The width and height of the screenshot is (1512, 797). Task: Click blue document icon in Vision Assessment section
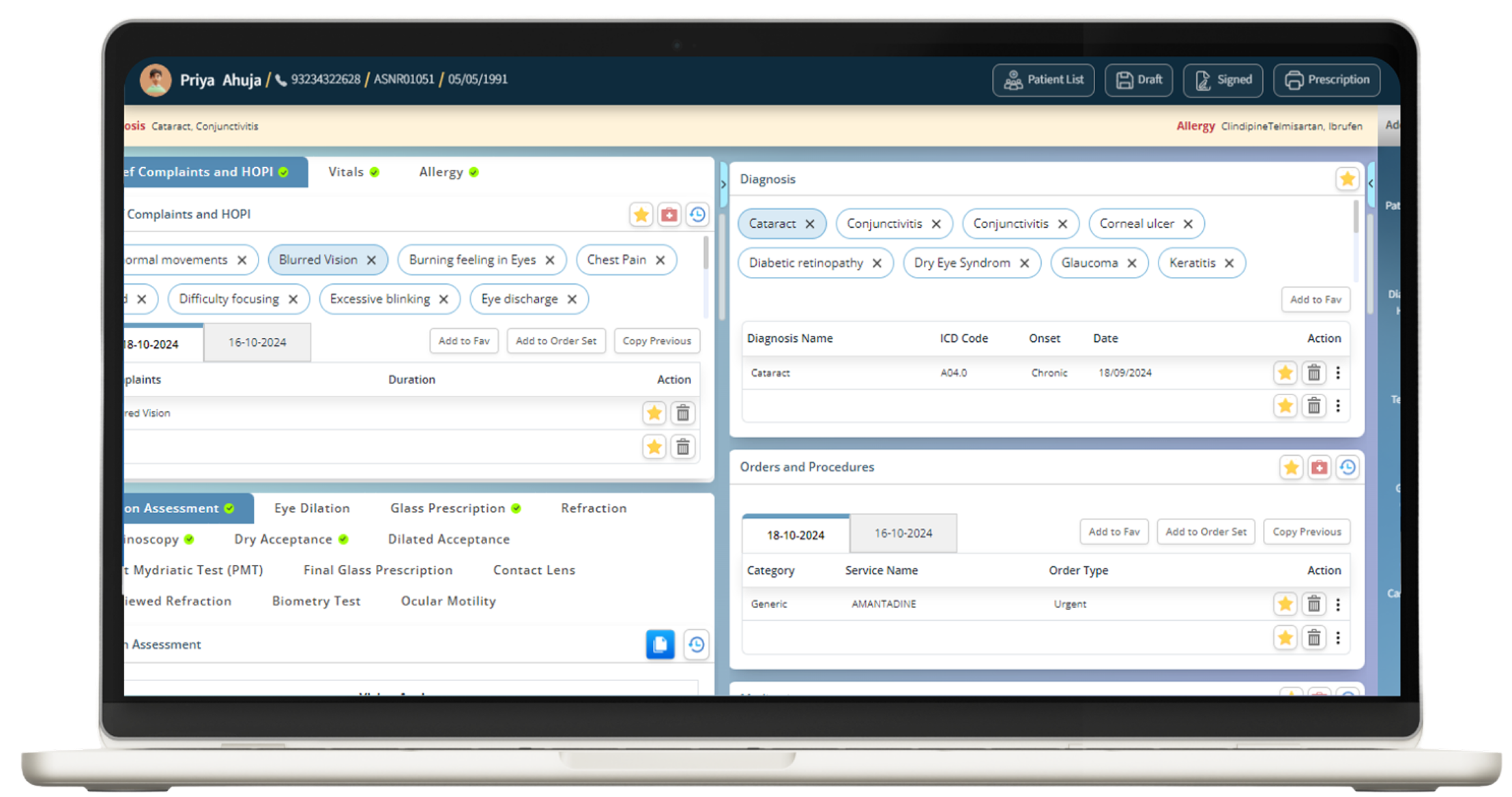point(660,644)
